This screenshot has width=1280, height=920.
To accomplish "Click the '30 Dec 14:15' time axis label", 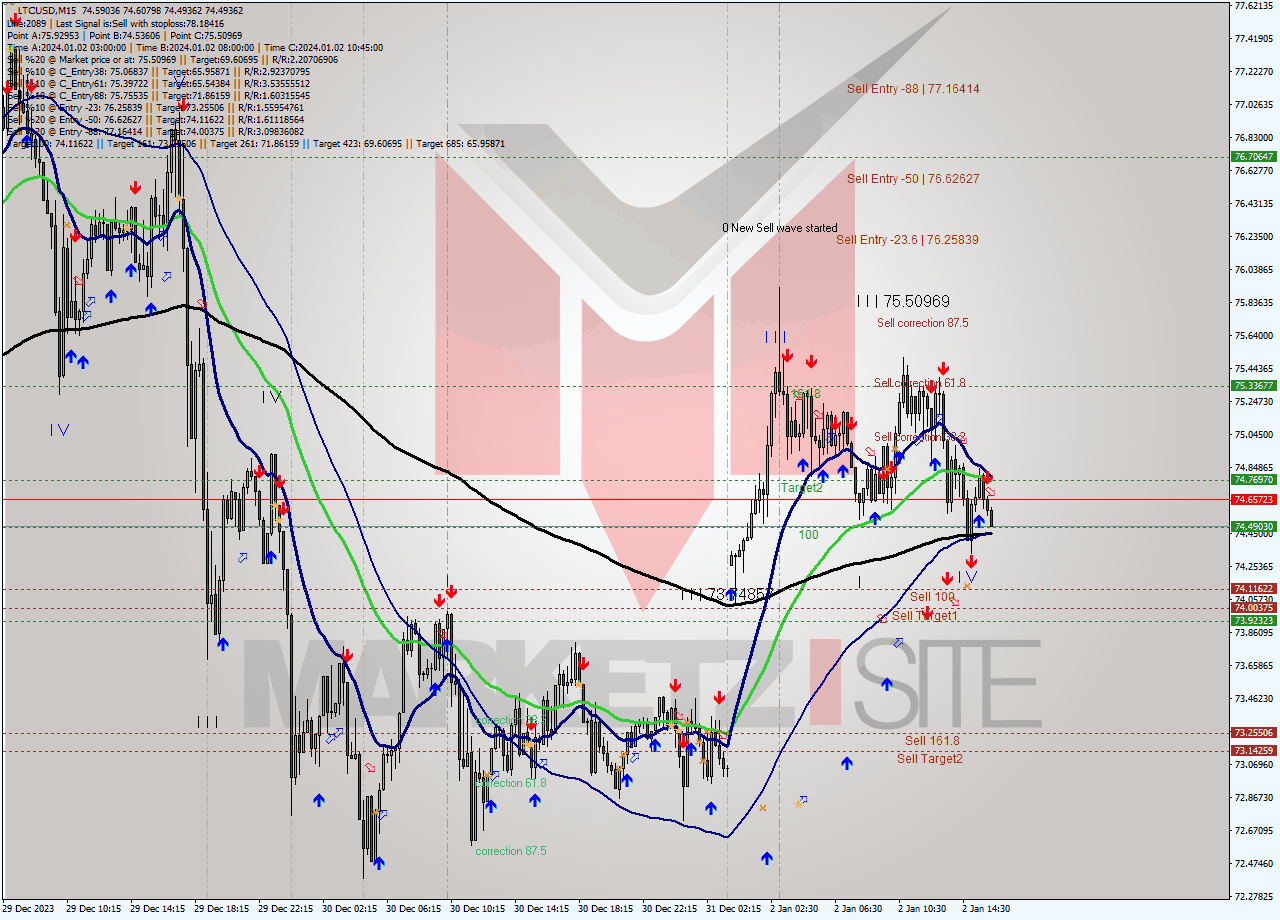I will [x=540, y=909].
